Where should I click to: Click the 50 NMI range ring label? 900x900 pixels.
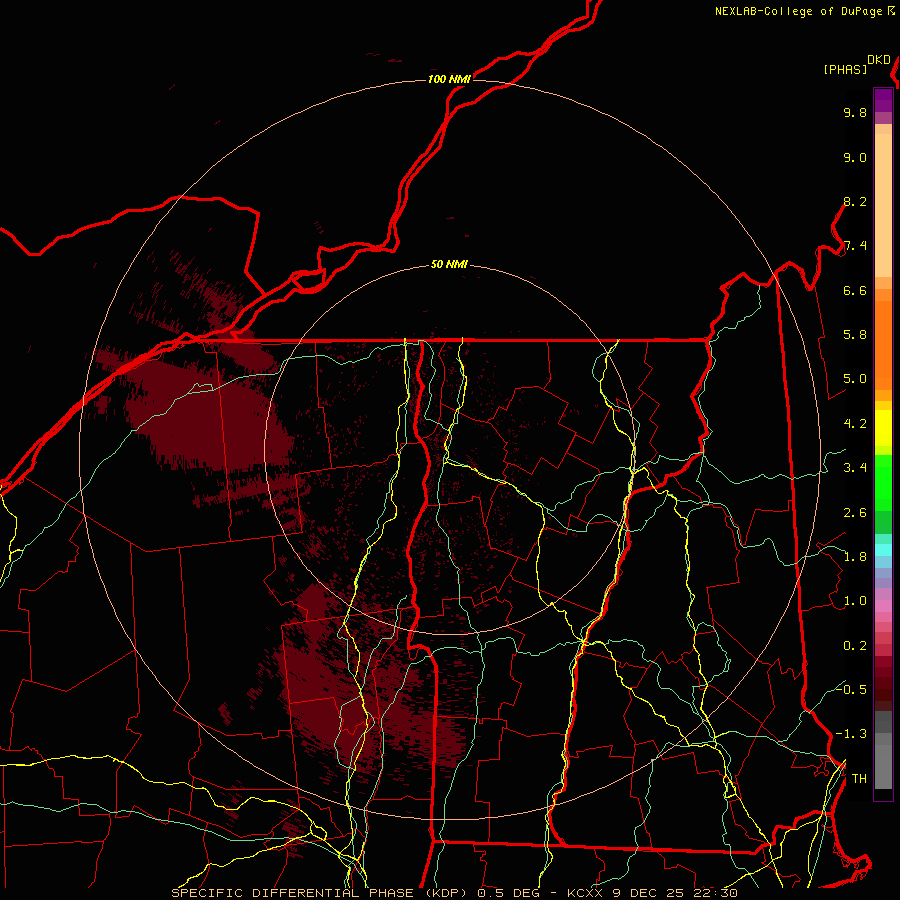[x=449, y=265]
